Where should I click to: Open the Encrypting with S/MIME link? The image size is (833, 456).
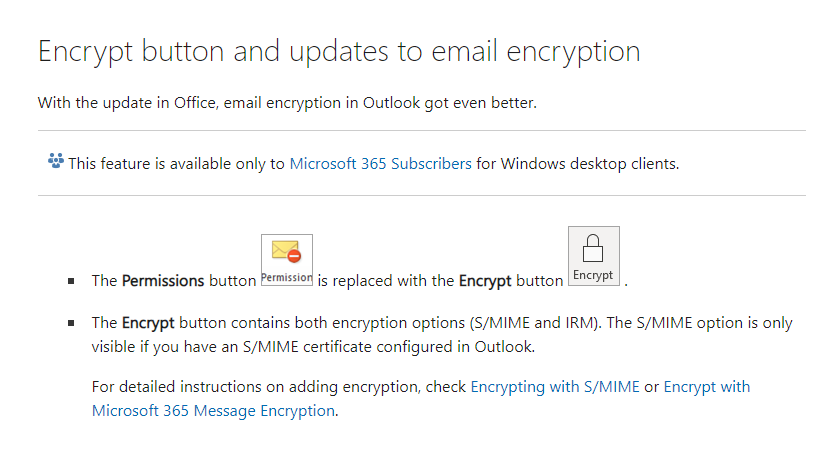coord(555,387)
